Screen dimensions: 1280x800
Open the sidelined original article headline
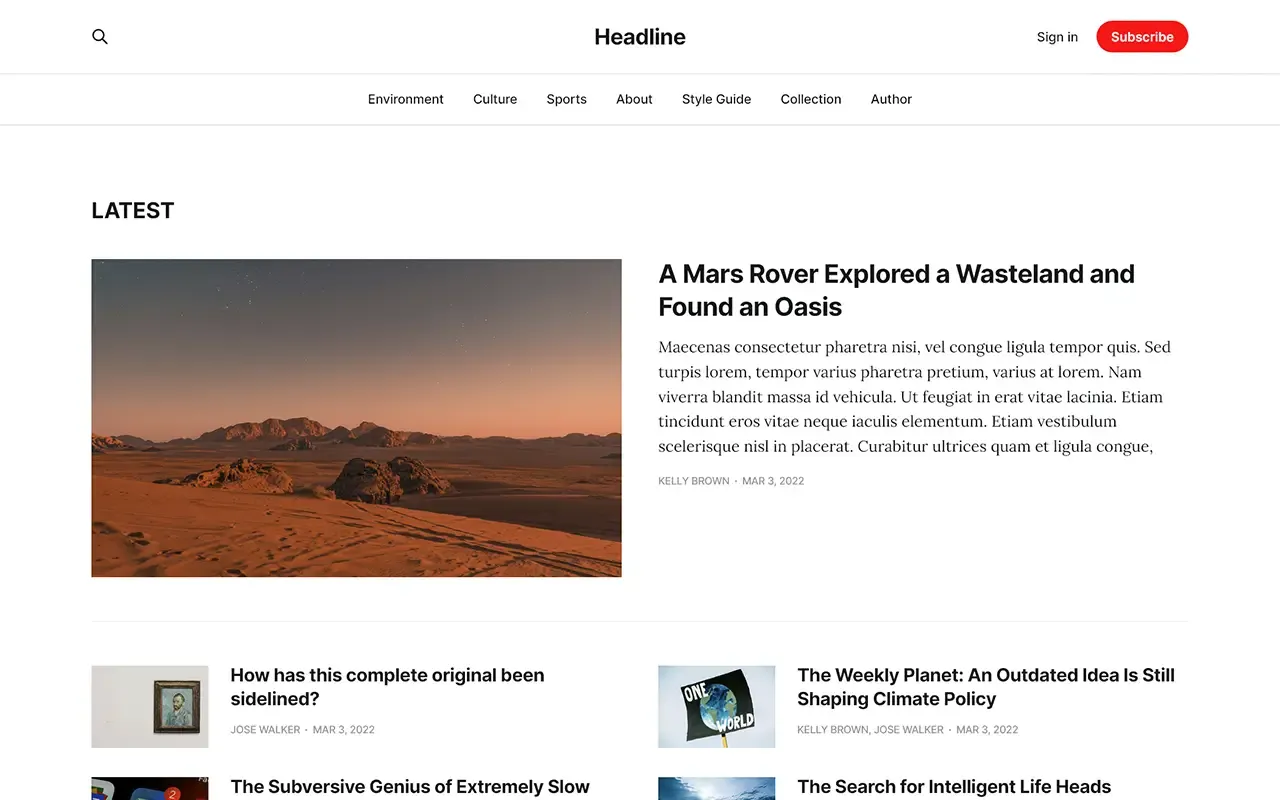pyautogui.click(x=387, y=687)
